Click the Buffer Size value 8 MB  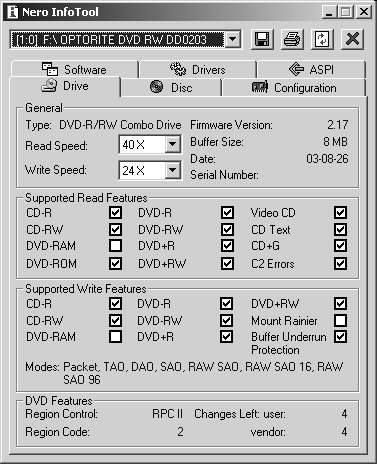pos(335,142)
